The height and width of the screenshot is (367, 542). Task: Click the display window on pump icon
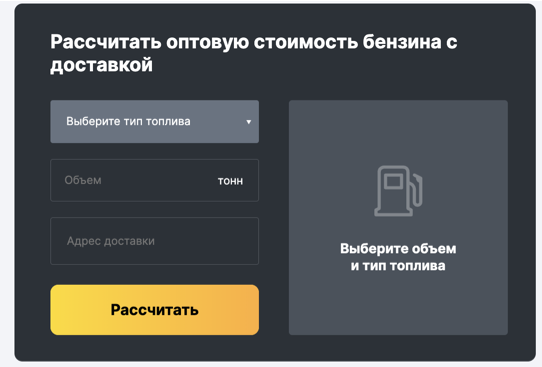pos(393,181)
